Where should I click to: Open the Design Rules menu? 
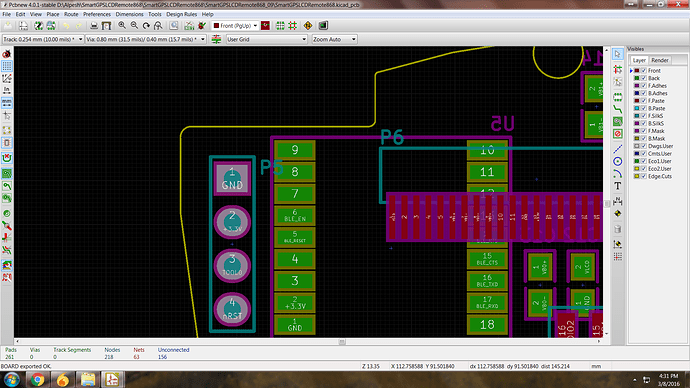[x=181, y=14]
